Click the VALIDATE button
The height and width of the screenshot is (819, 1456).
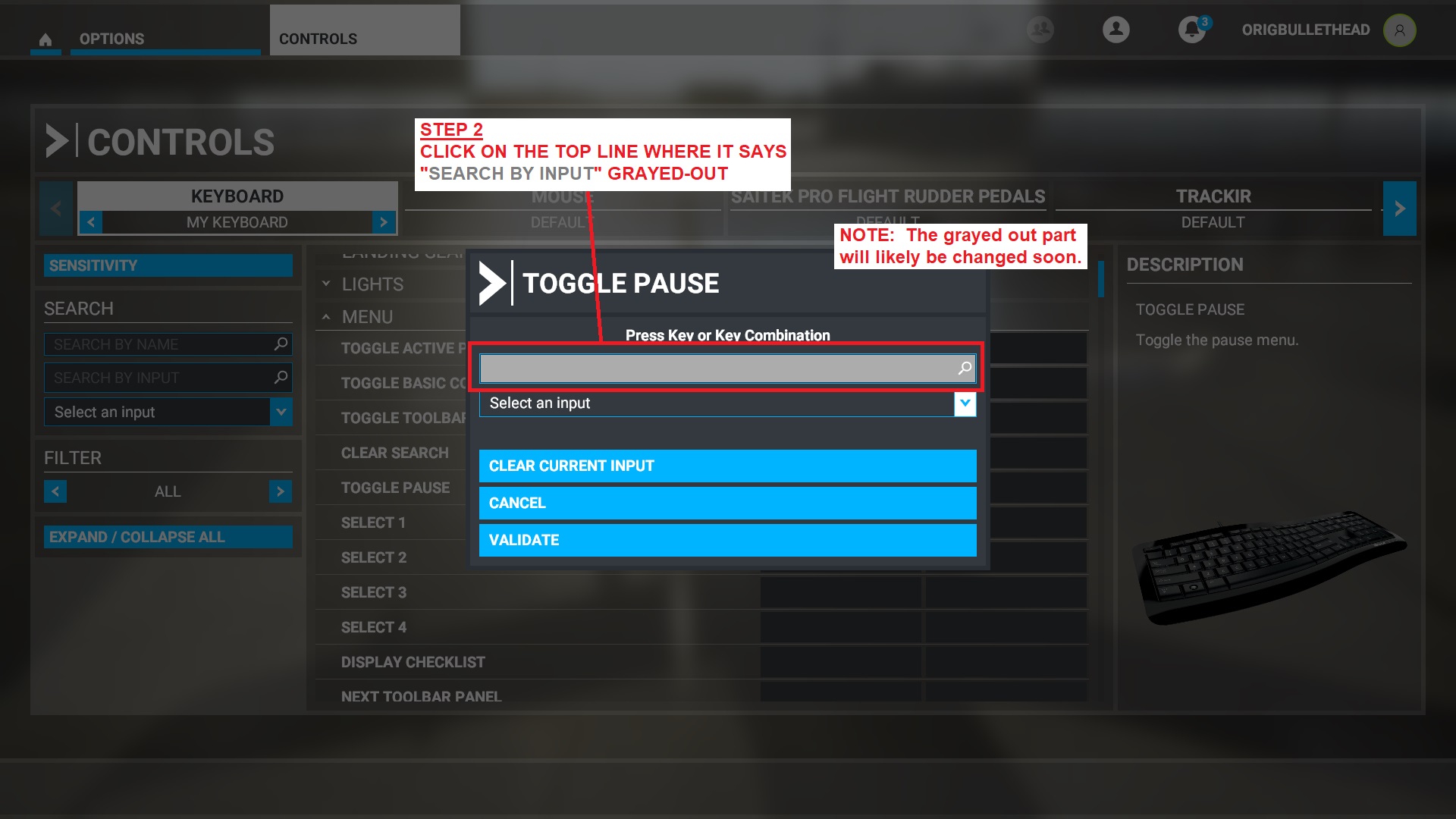click(727, 540)
